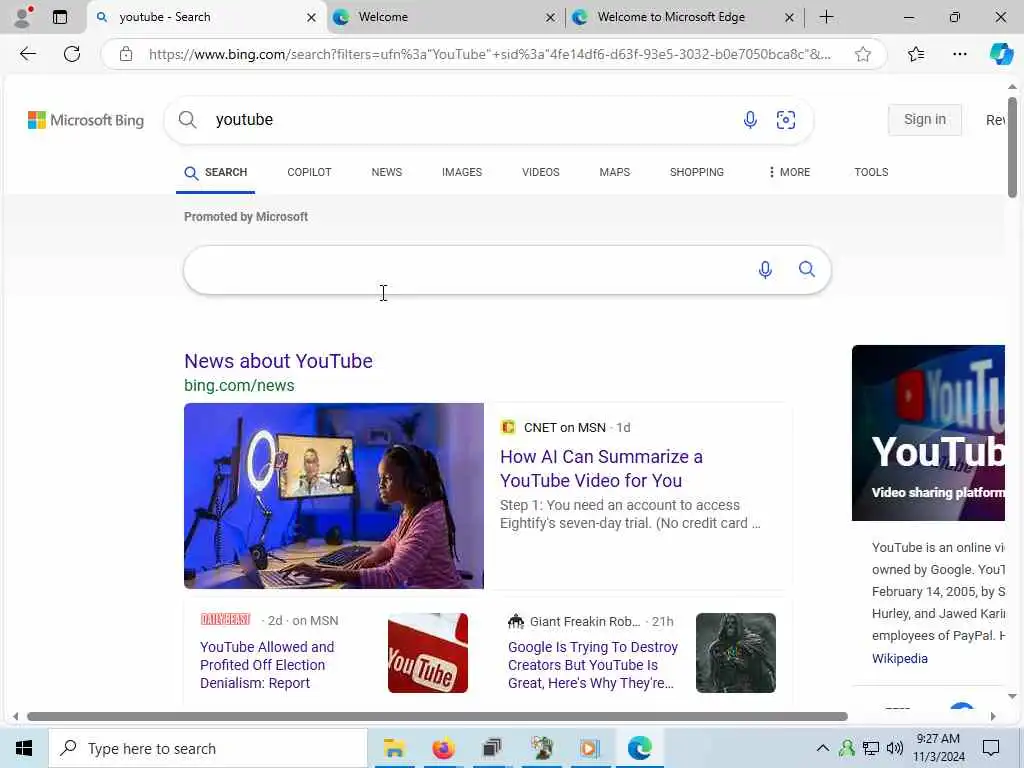This screenshot has width=1024, height=768.
Task: Click the Sign in button
Action: [924, 120]
